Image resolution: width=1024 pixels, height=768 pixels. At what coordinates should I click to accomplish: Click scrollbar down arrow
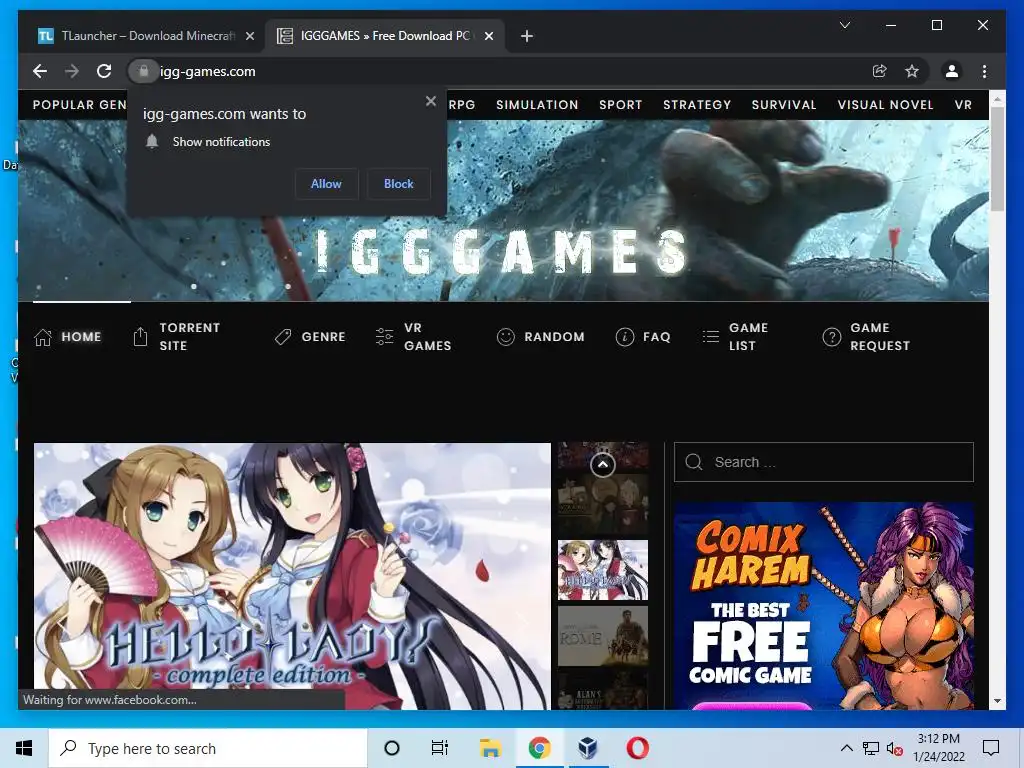click(997, 701)
